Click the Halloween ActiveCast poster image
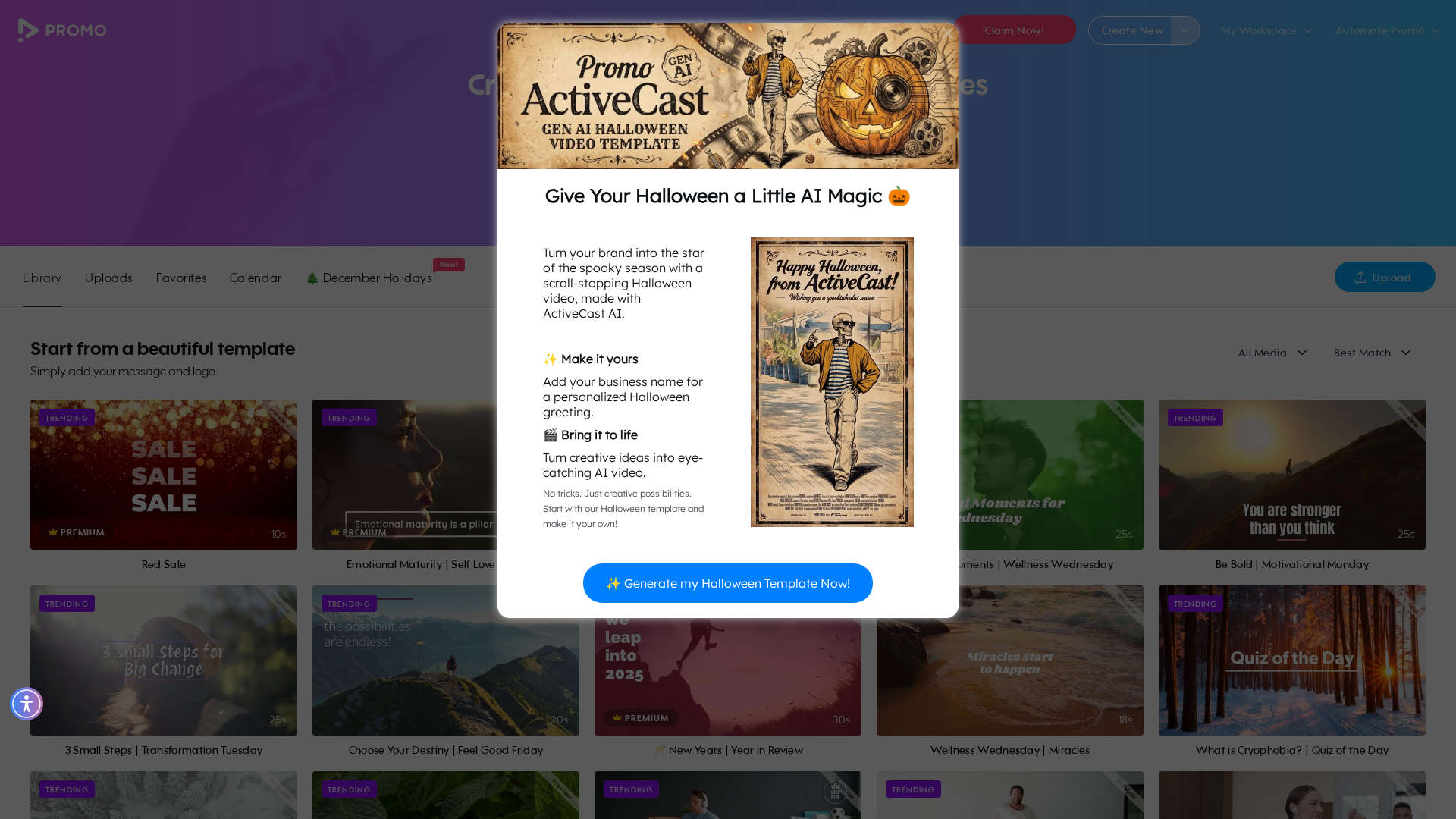The width and height of the screenshot is (1456, 819). (x=832, y=382)
